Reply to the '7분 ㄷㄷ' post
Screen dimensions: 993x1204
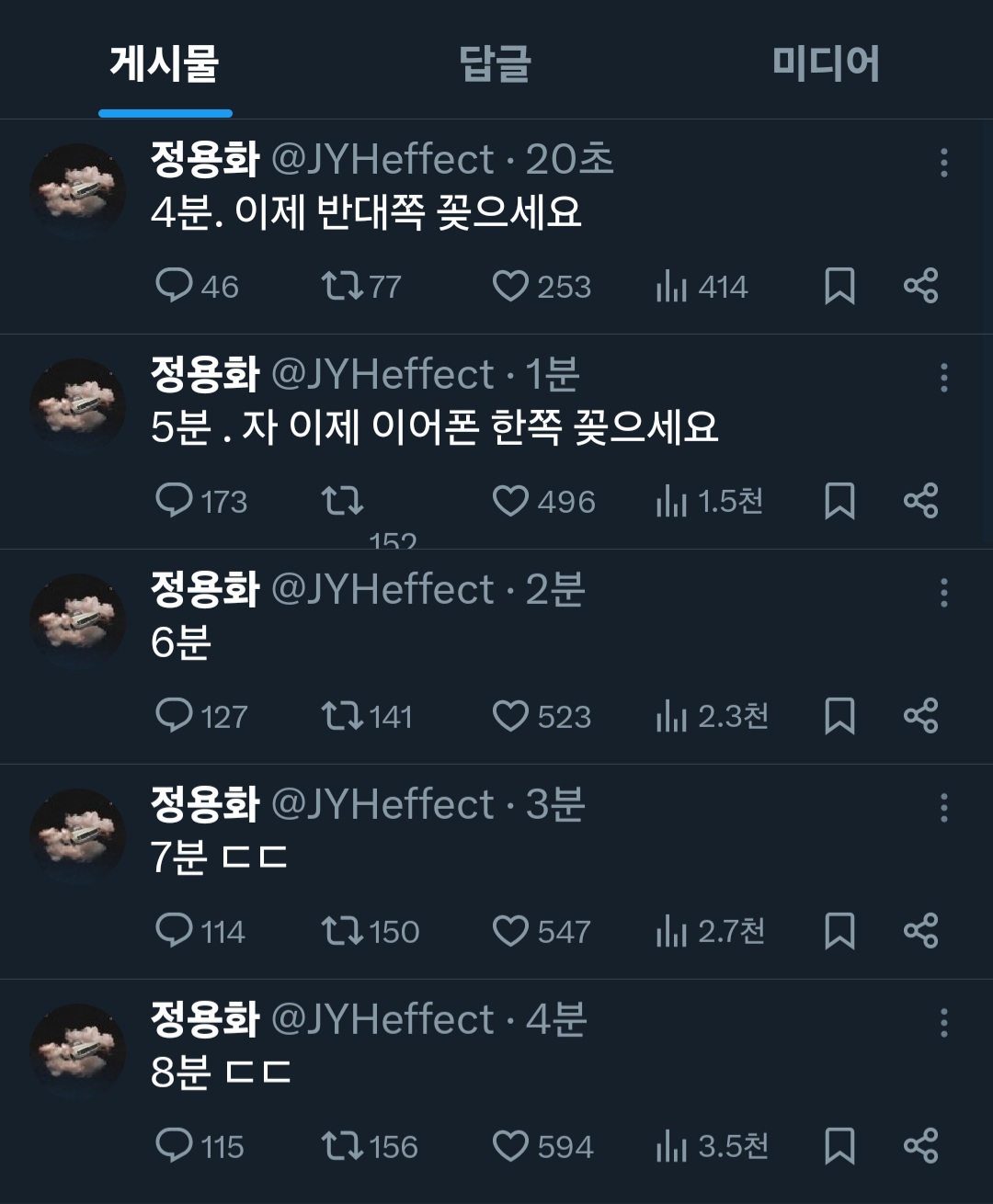pyautogui.click(x=174, y=931)
